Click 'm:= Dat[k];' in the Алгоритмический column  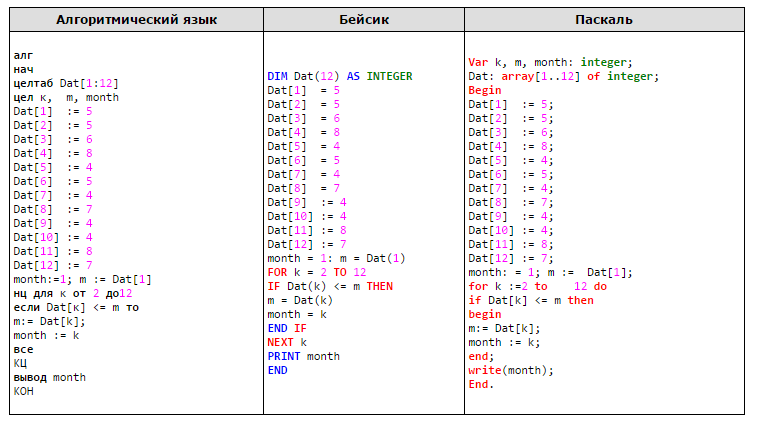[49, 322]
